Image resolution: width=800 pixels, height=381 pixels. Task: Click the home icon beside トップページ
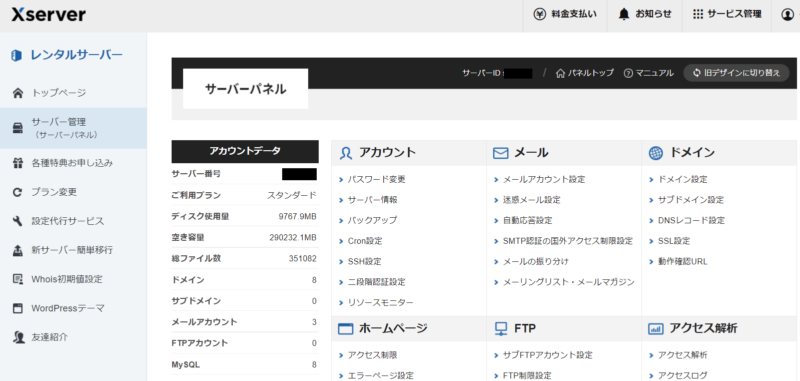click(x=18, y=93)
